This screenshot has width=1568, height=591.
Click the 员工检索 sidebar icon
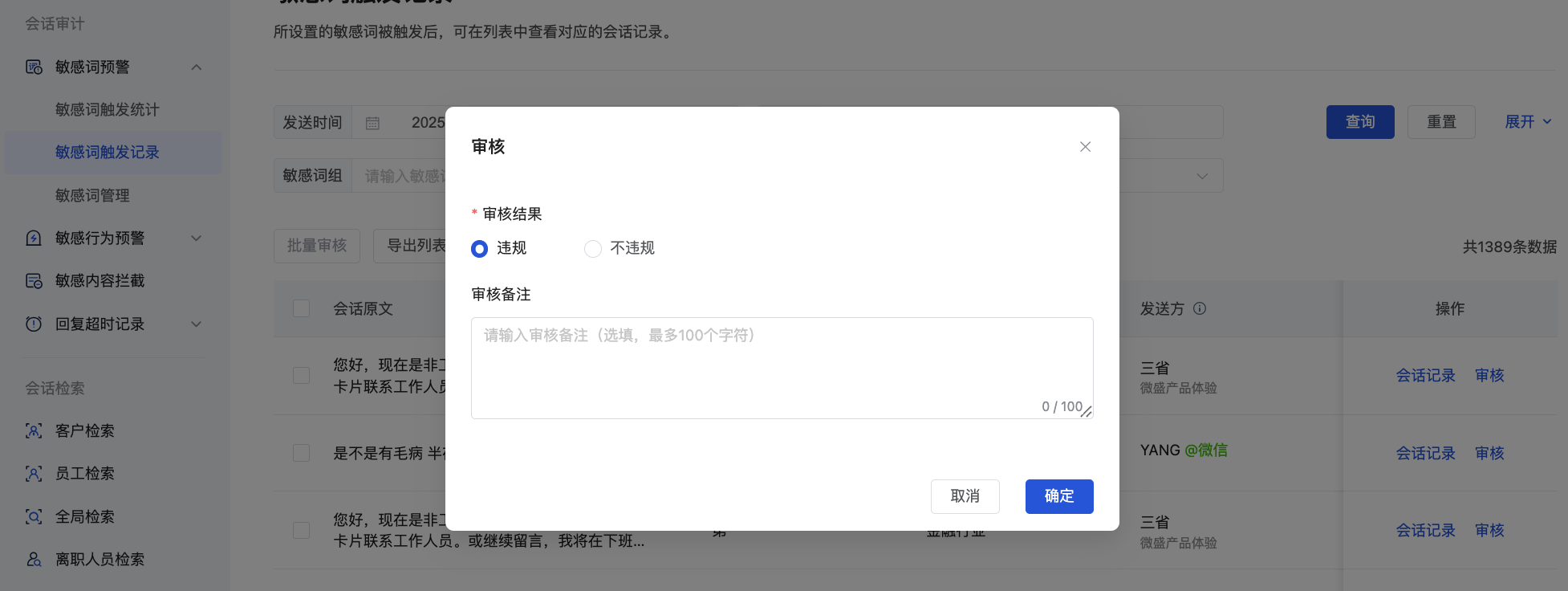click(34, 474)
